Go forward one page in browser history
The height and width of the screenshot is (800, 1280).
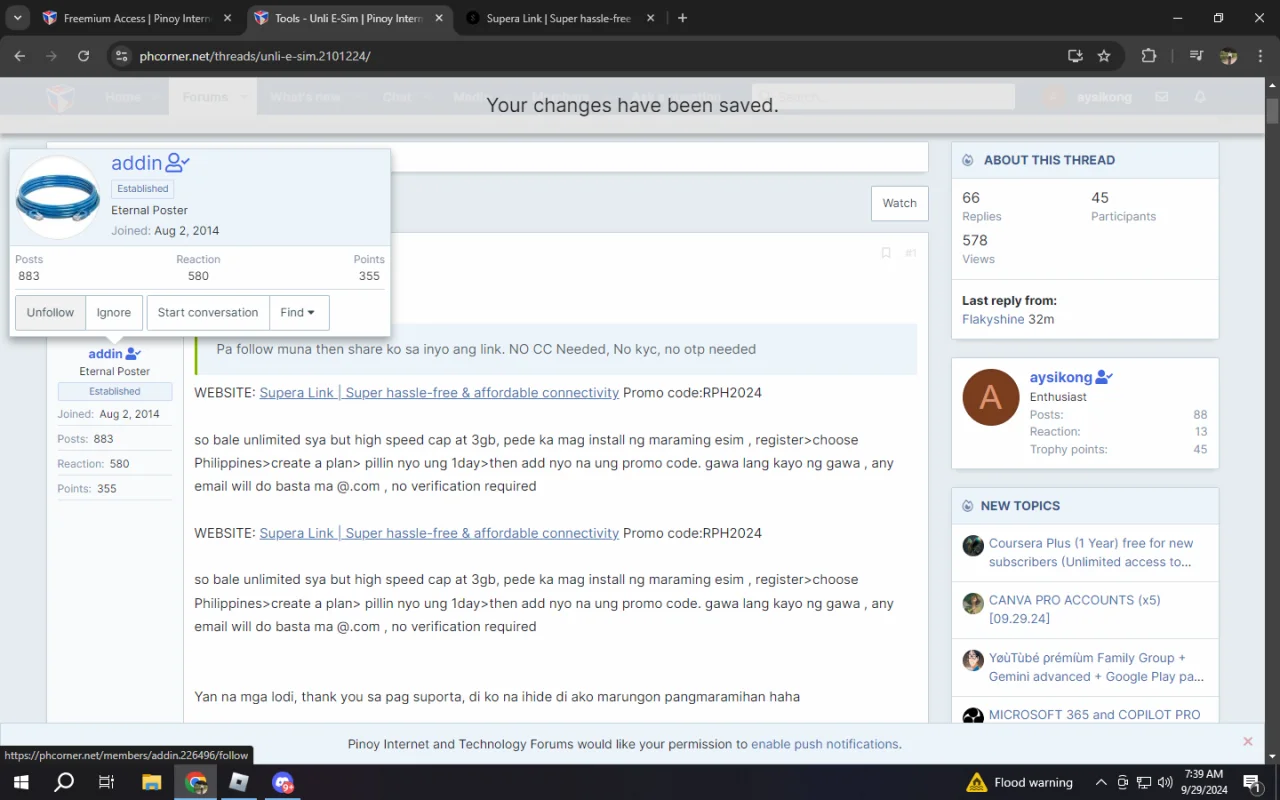tap(52, 56)
